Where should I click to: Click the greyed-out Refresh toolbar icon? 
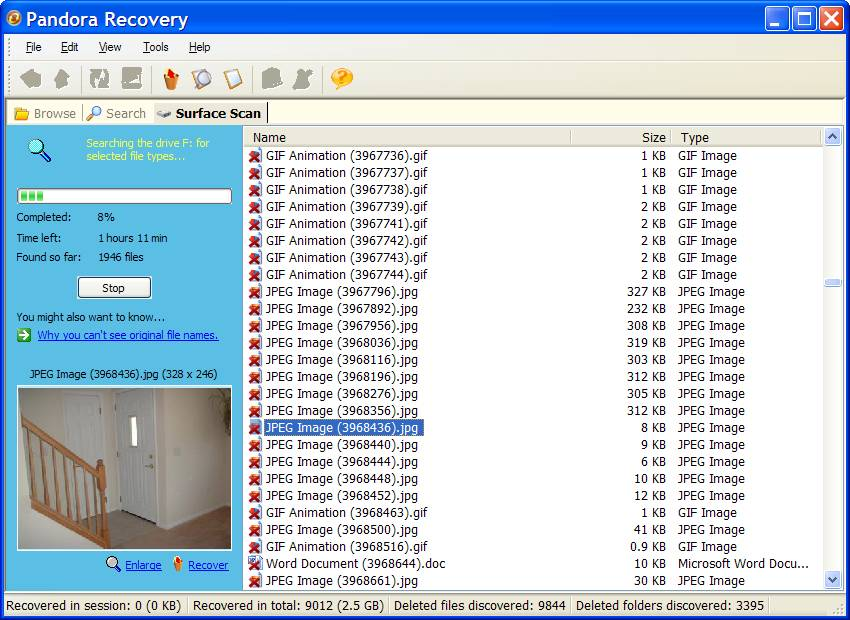pyautogui.click(x=99, y=79)
